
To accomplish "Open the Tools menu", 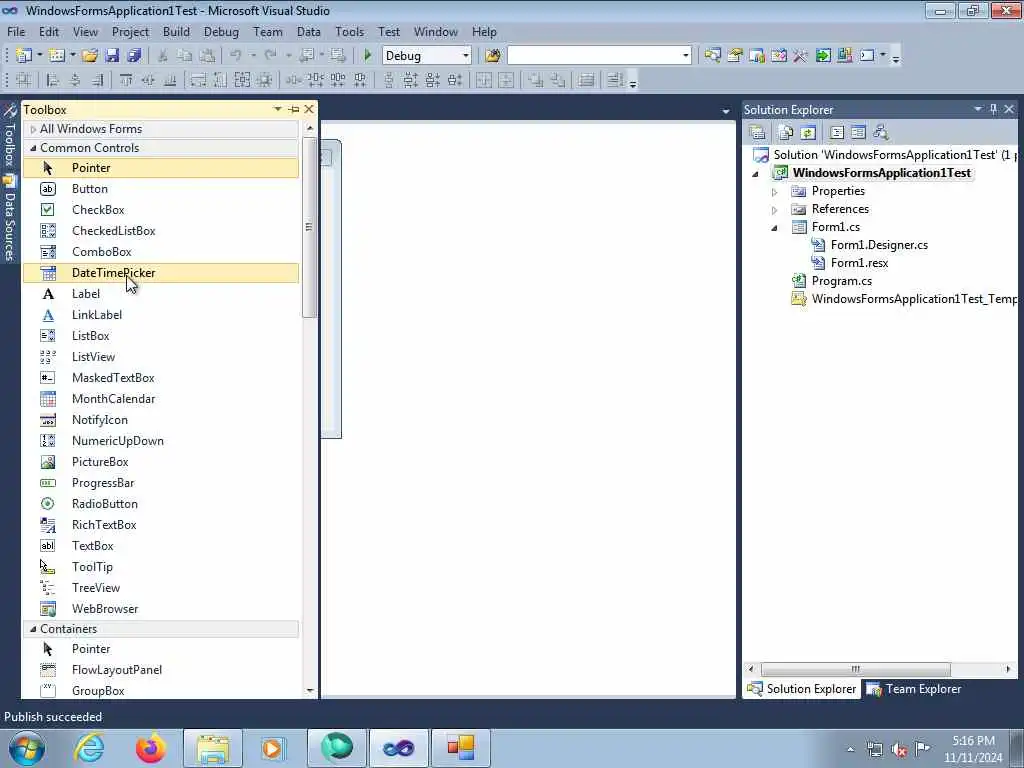I will click(349, 32).
